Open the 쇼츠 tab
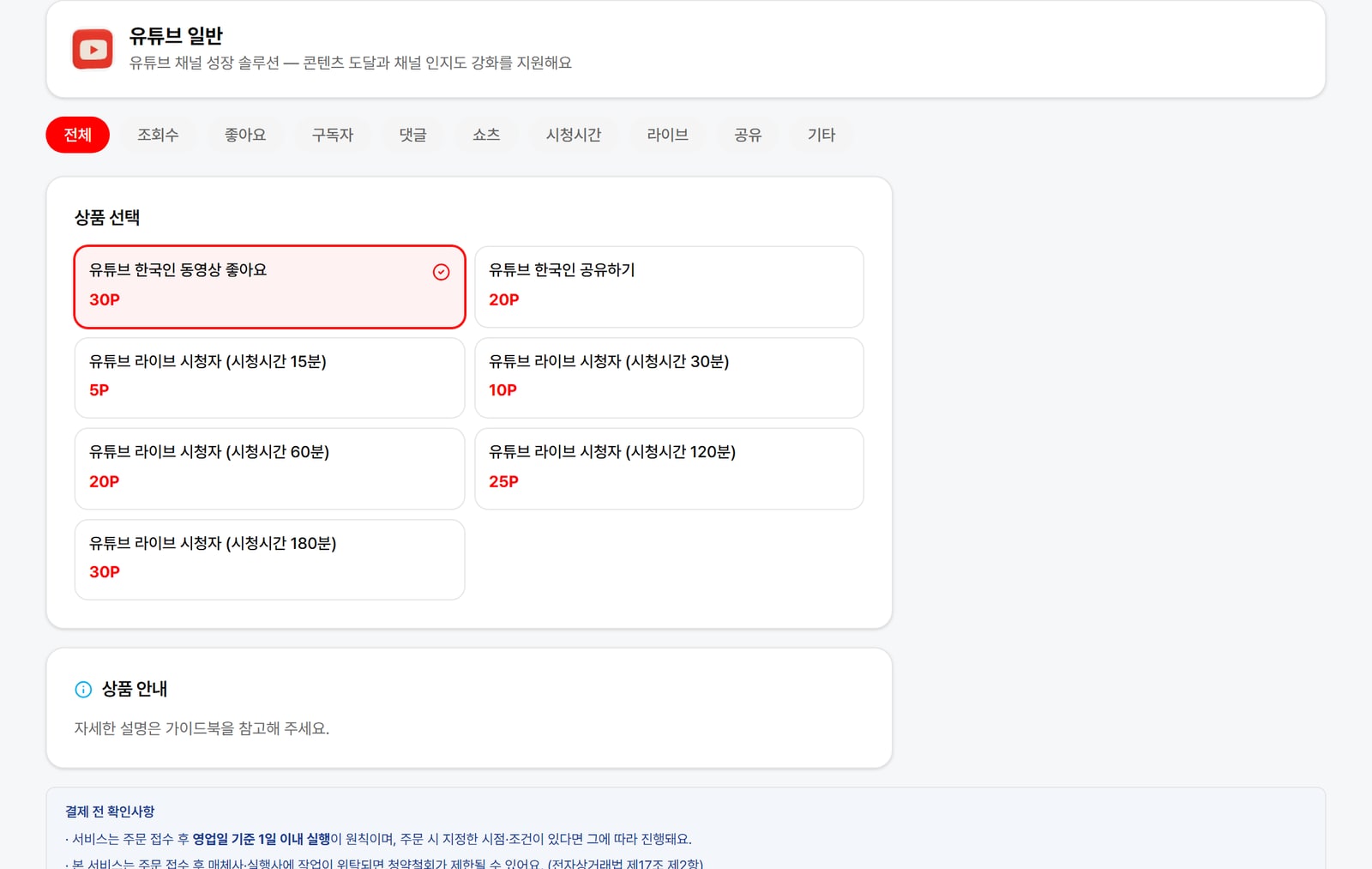This screenshot has width=1372, height=869. tap(486, 135)
